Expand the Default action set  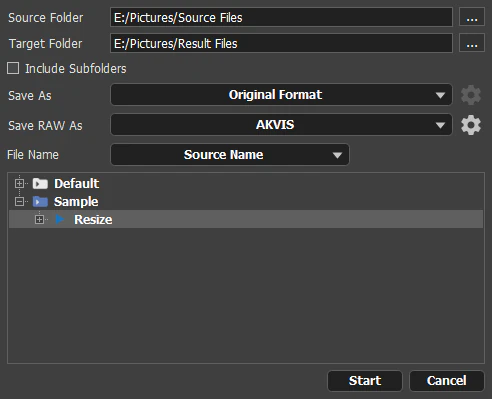19,183
